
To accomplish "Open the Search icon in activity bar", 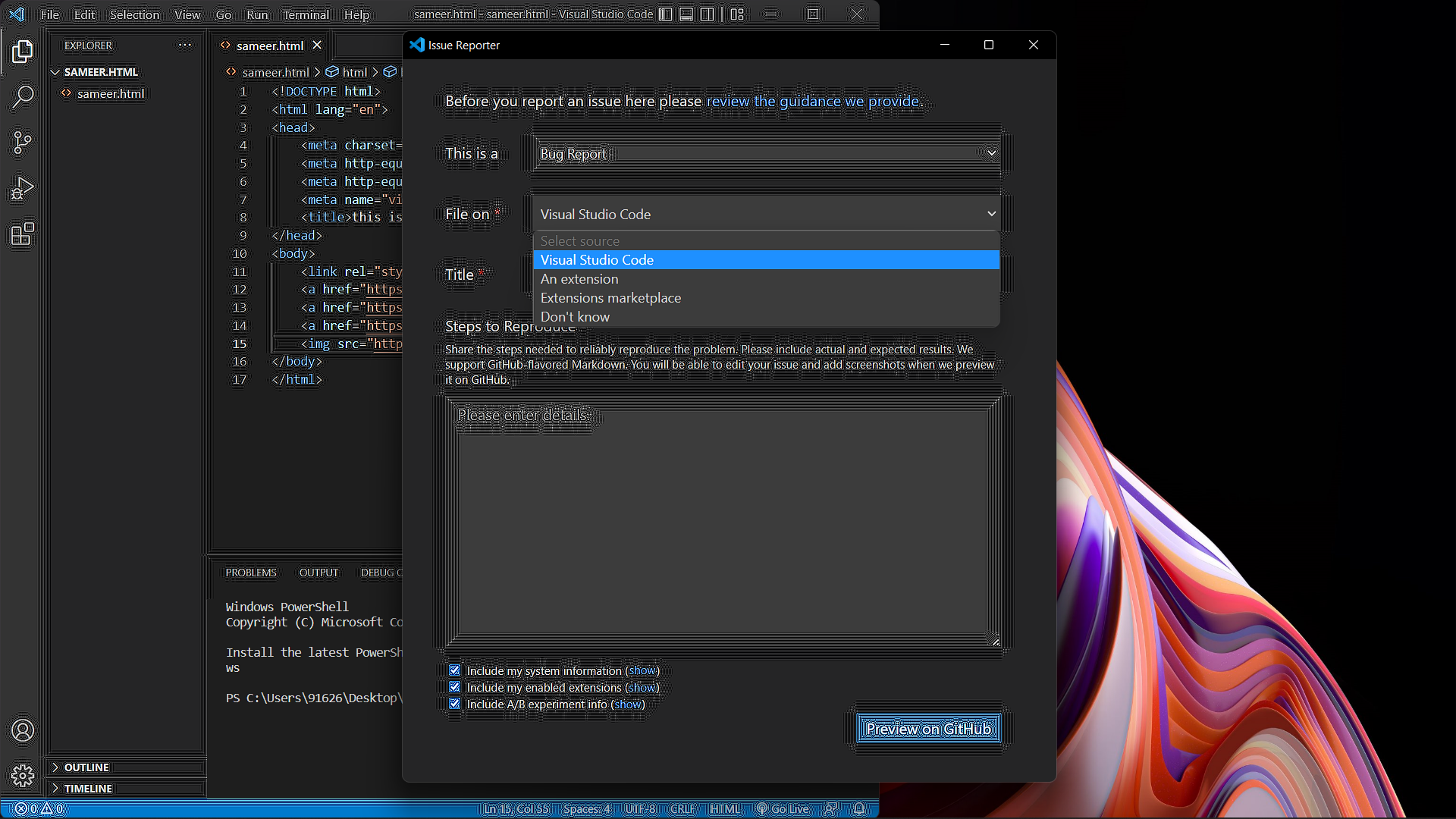I will tap(22, 96).
